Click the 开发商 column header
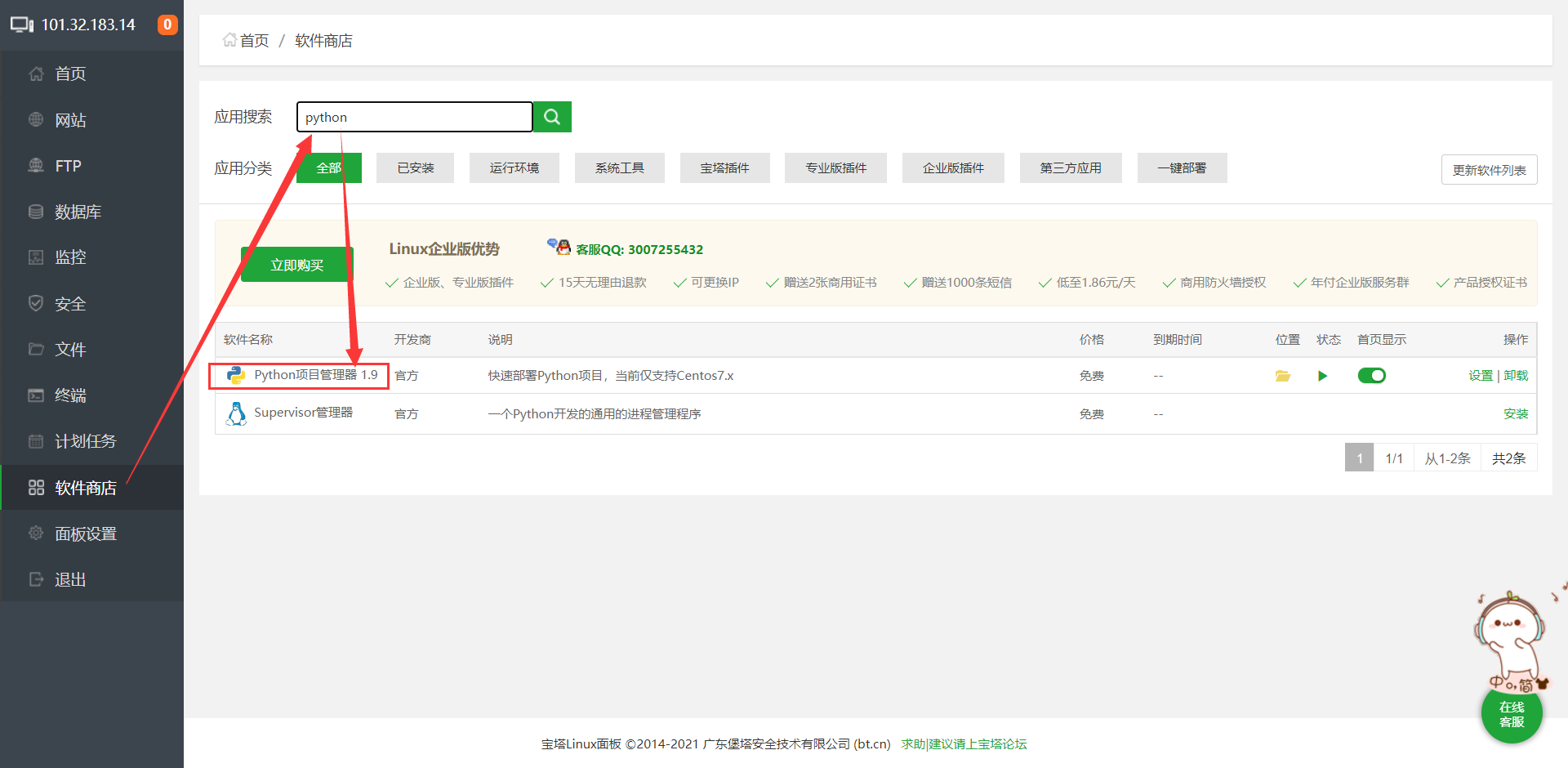The width and height of the screenshot is (1568, 768). point(412,340)
